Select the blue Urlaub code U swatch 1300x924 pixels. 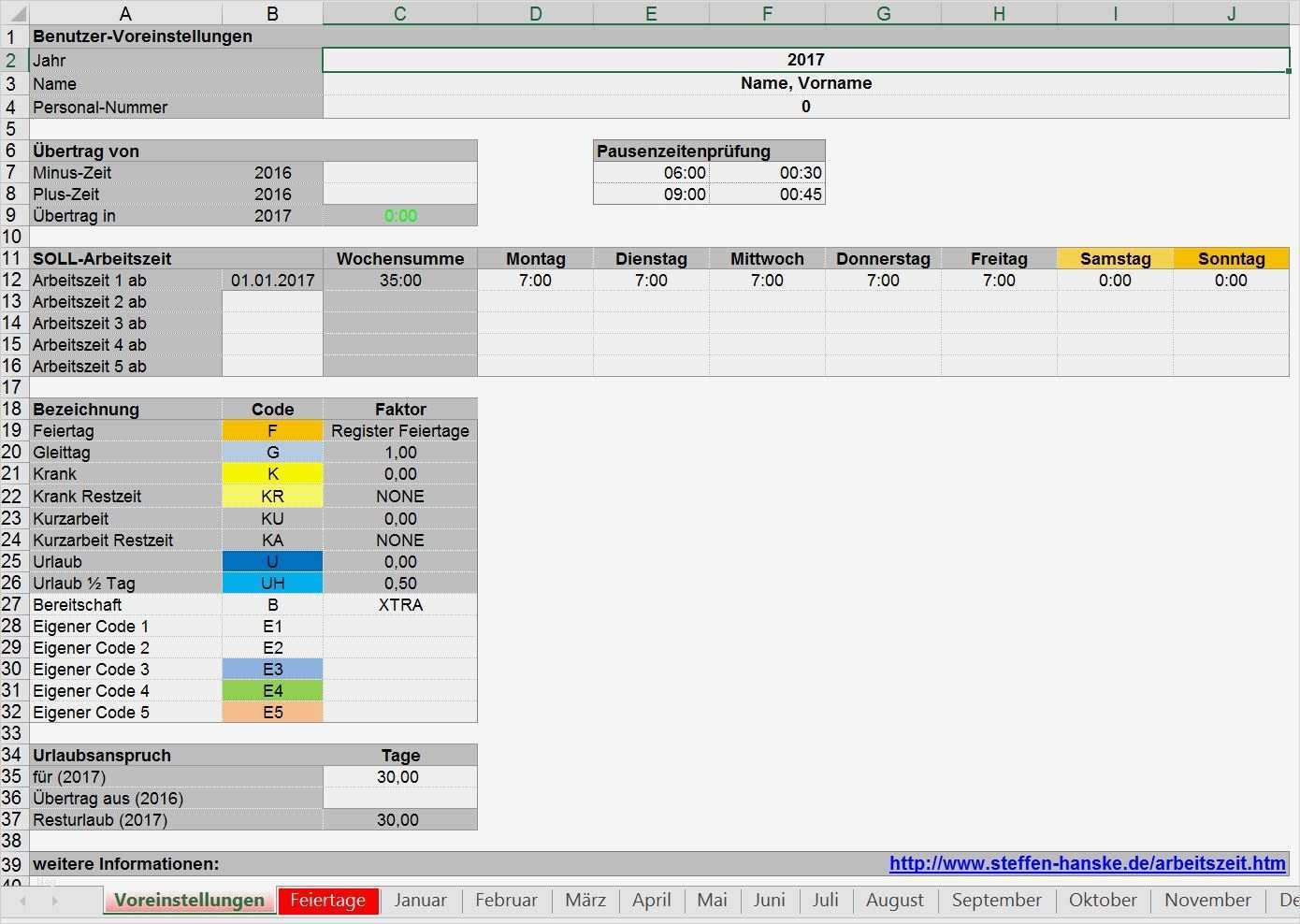272,561
